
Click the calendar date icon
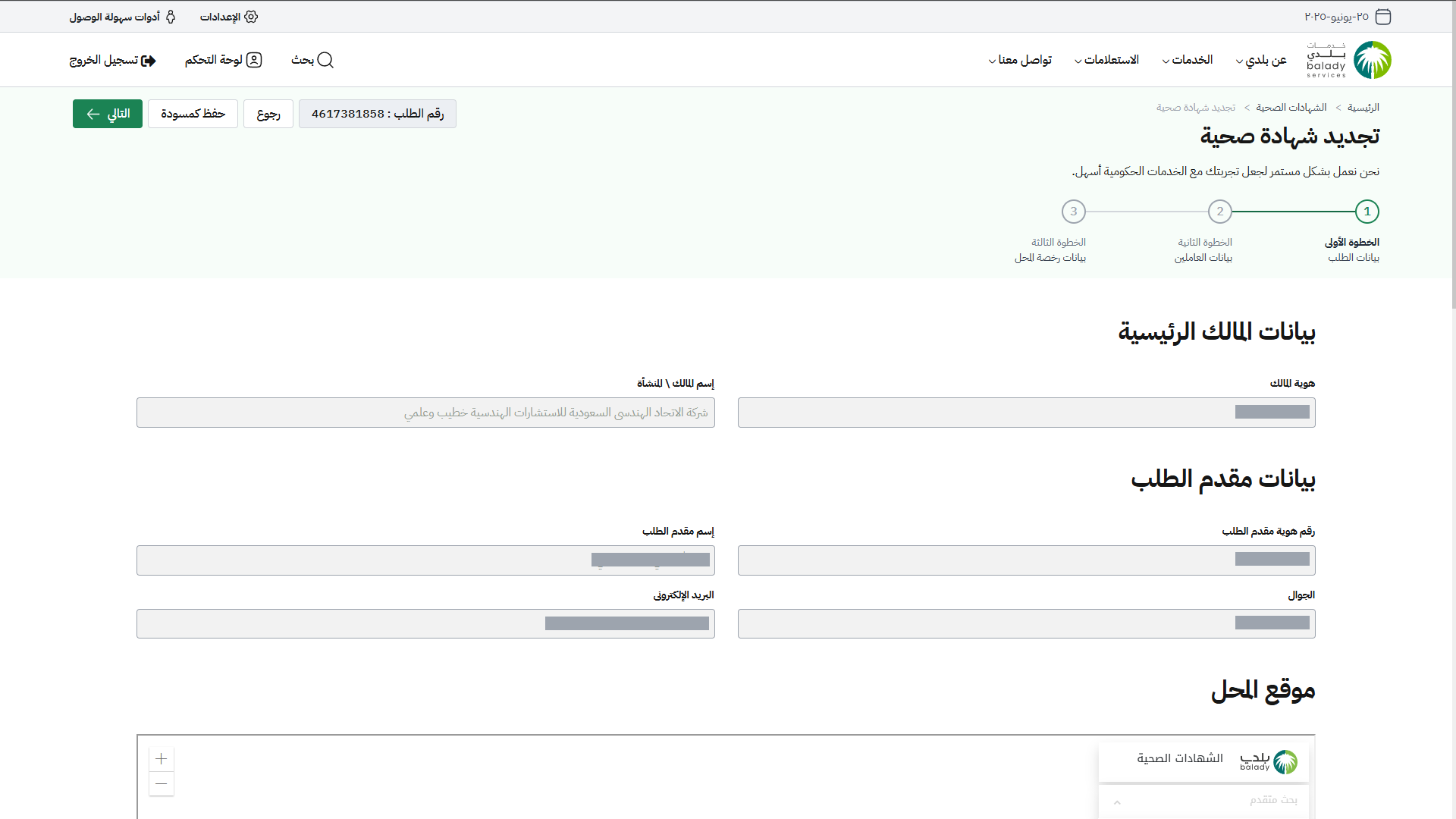coord(1383,17)
